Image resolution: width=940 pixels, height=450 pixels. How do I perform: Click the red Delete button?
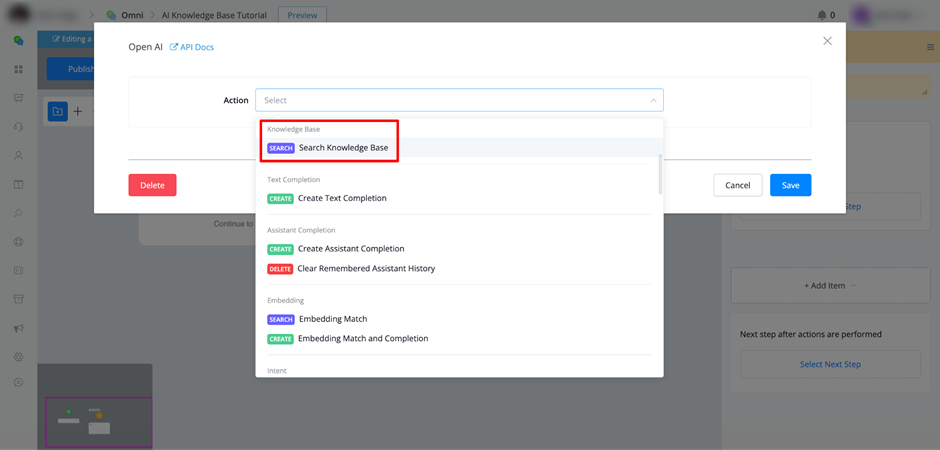coord(152,185)
